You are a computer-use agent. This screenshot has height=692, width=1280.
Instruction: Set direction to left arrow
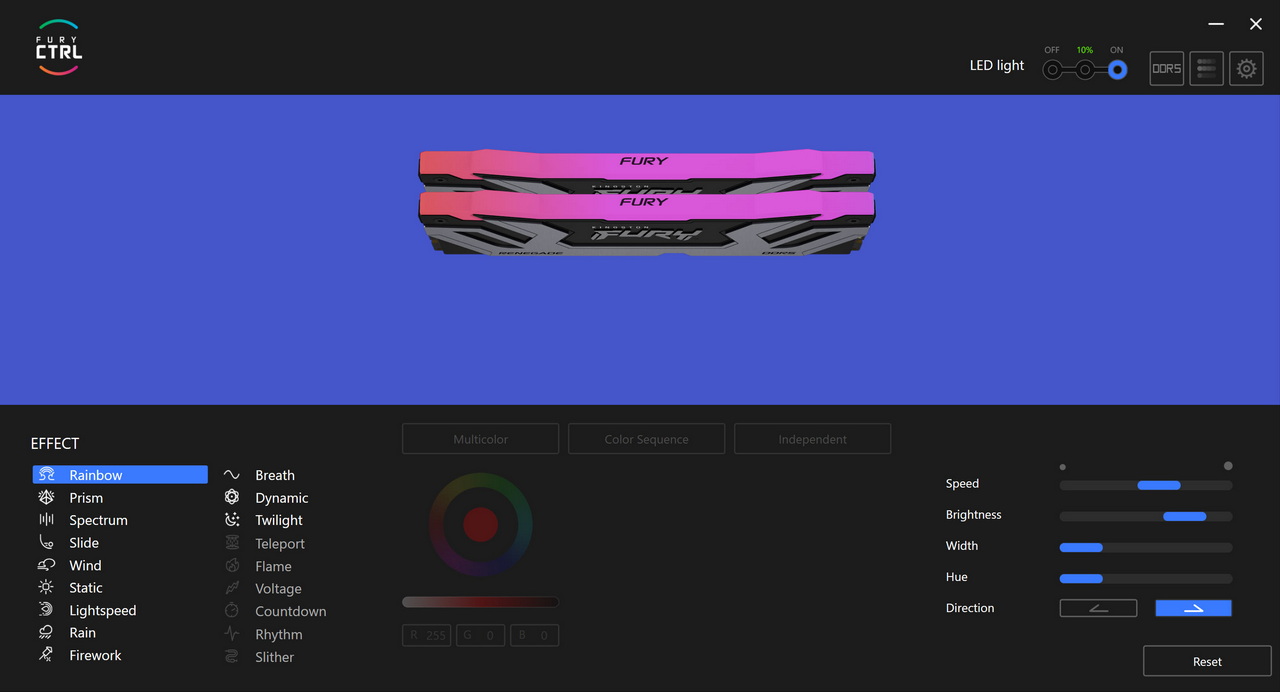coord(1098,608)
